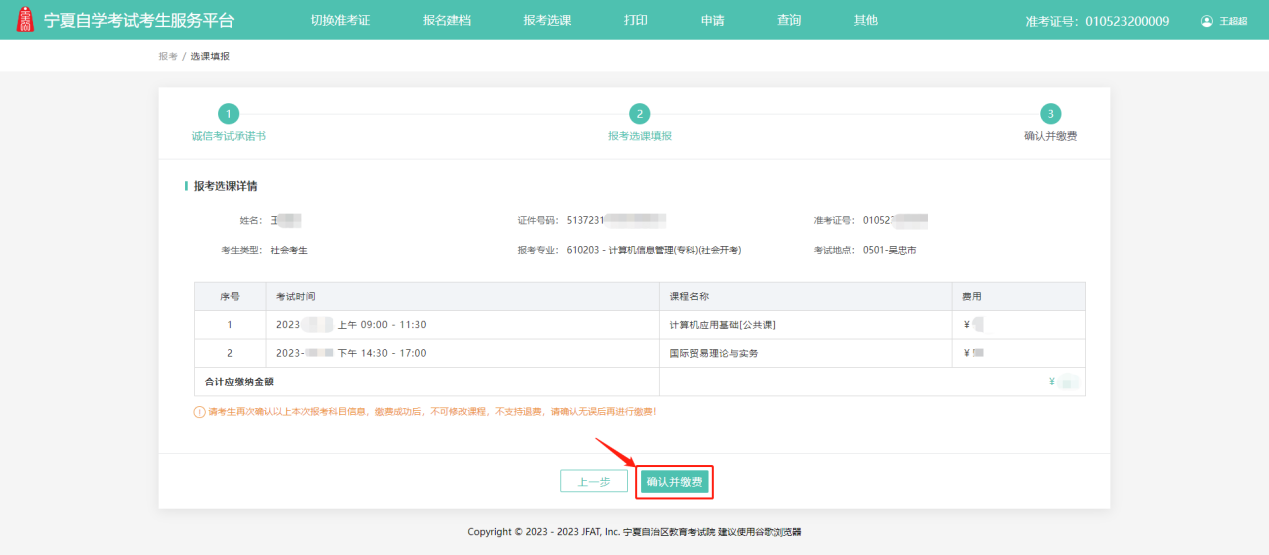
Task: Open the 报考选课 menu
Action: point(547,20)
